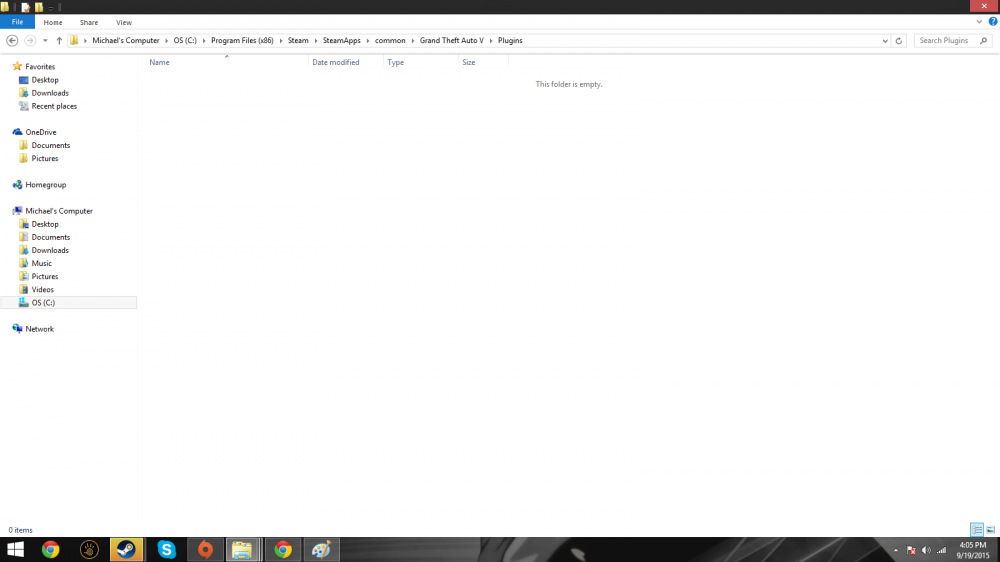Navigate to Michael's Computer in breadcrumb
Viewport: 1000px width, 562px height.
coord(126,40)
